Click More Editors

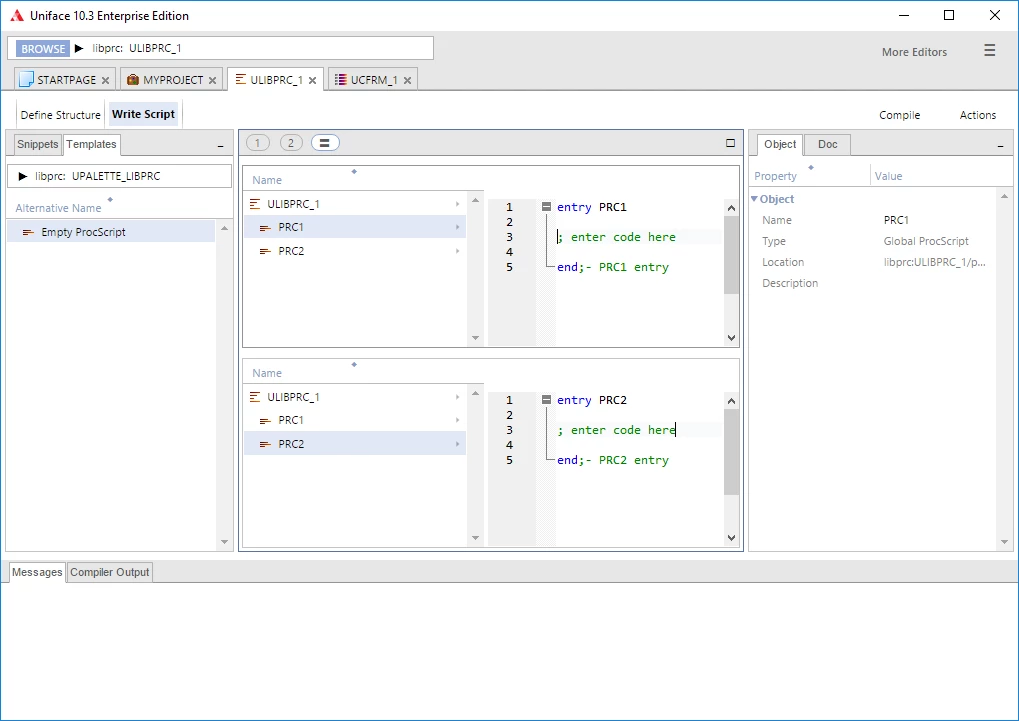tap(914, 52)
